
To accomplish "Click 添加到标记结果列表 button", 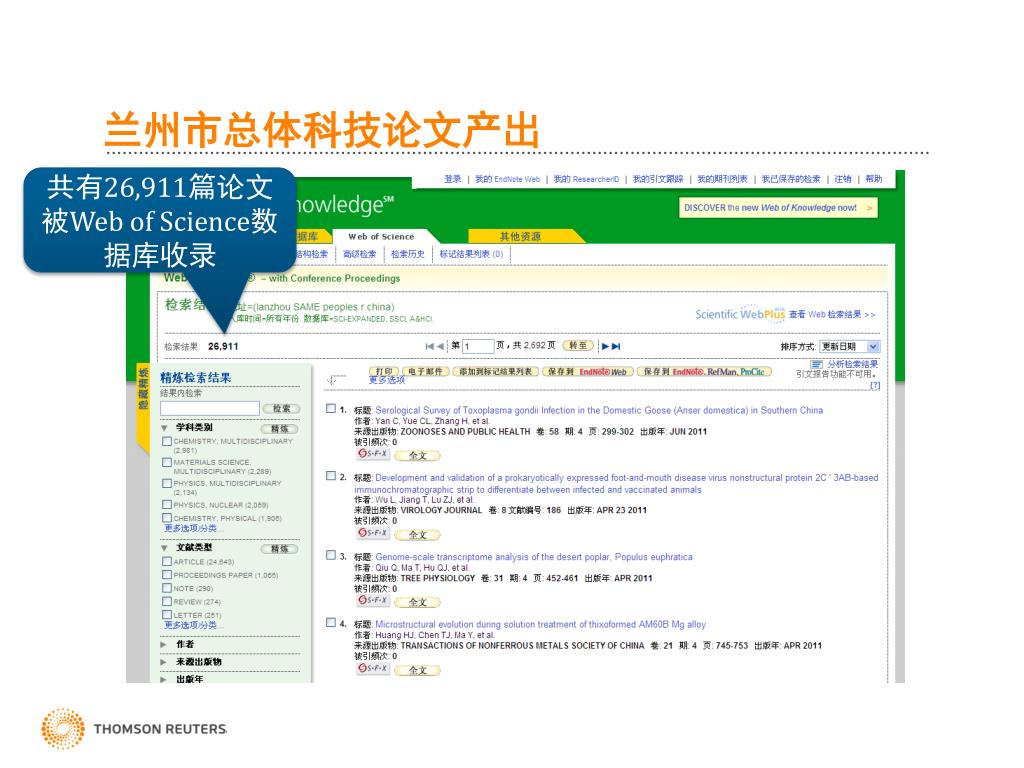I will (x=496, y=372).
